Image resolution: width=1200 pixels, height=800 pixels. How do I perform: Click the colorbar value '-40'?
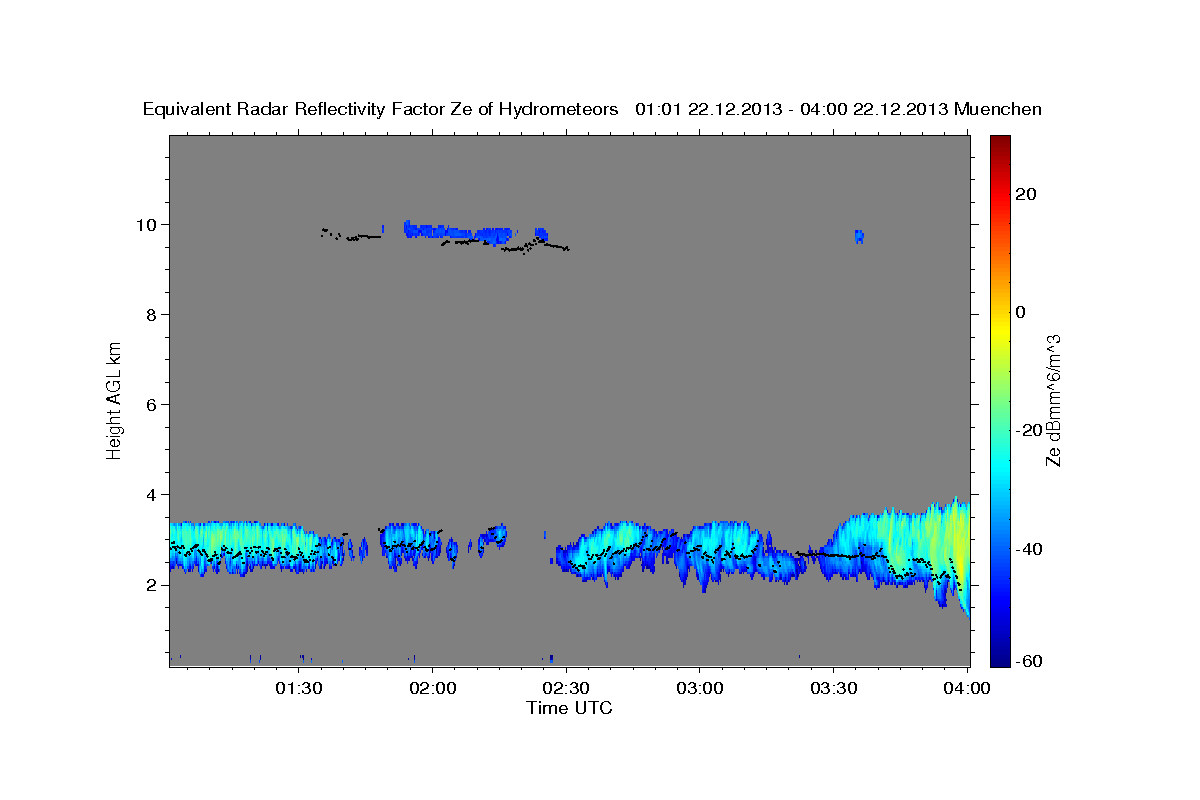(x=1030, y=548)
